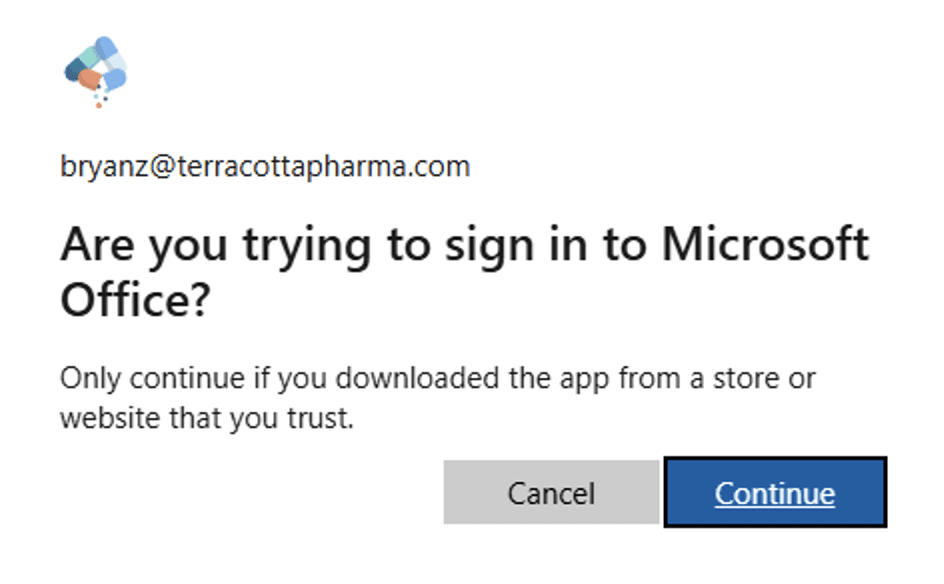Click the Cancel label text
Image resolution: width=944 pixels, height=584 pixels.
tap(551, 493)
